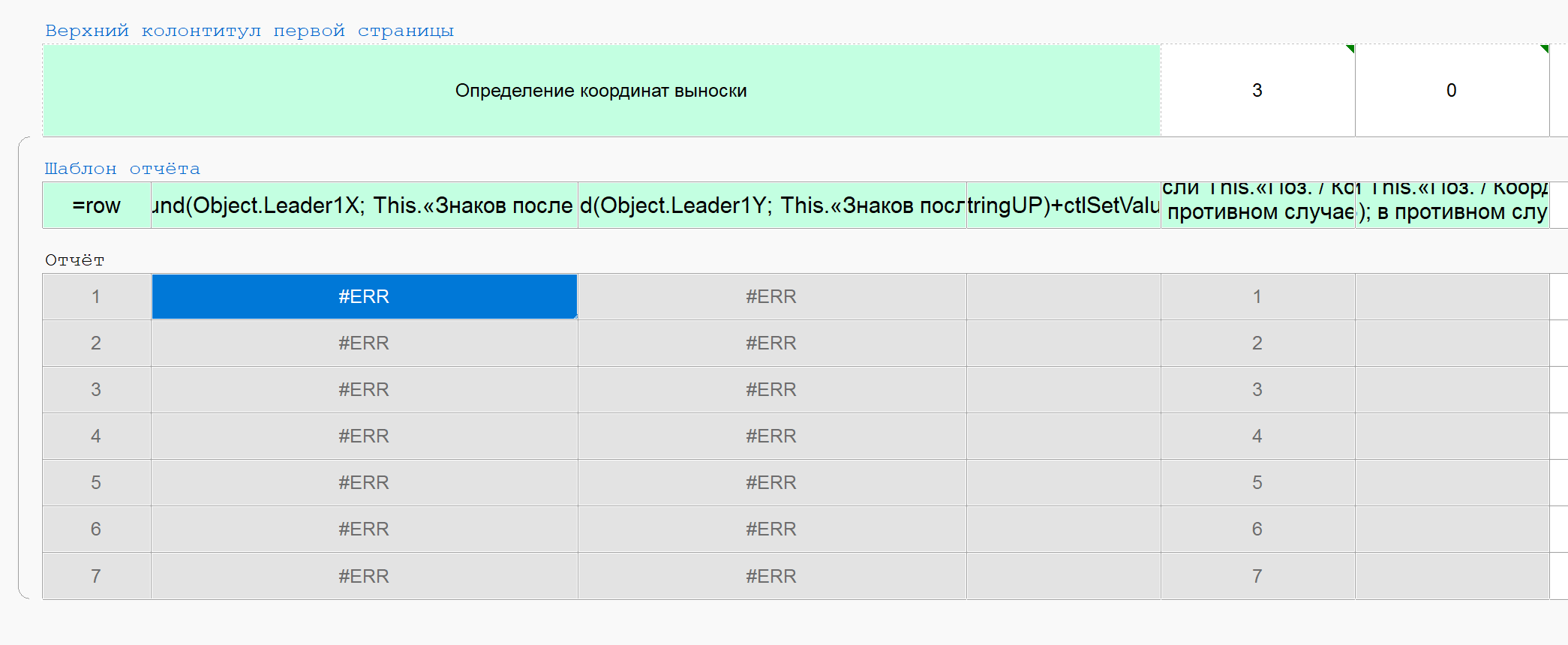Open the Object.Leader1X formula template cell
The height and width of the screenshot is (645, 1568).
pos(364,205)
